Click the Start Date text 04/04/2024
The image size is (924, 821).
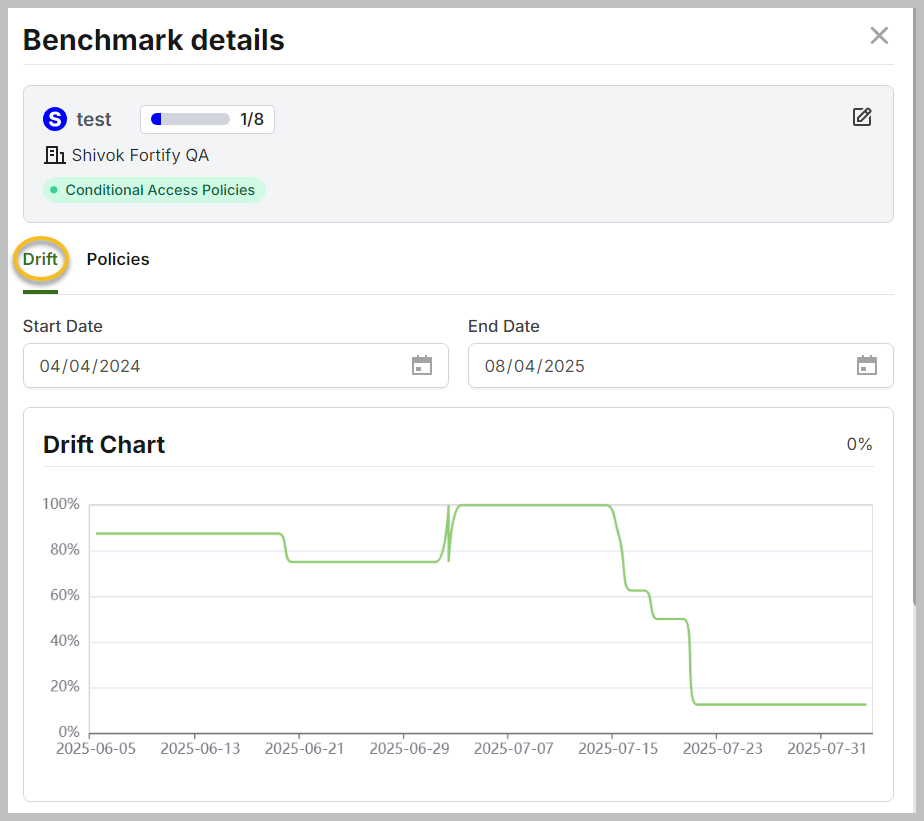pos(90,366)
